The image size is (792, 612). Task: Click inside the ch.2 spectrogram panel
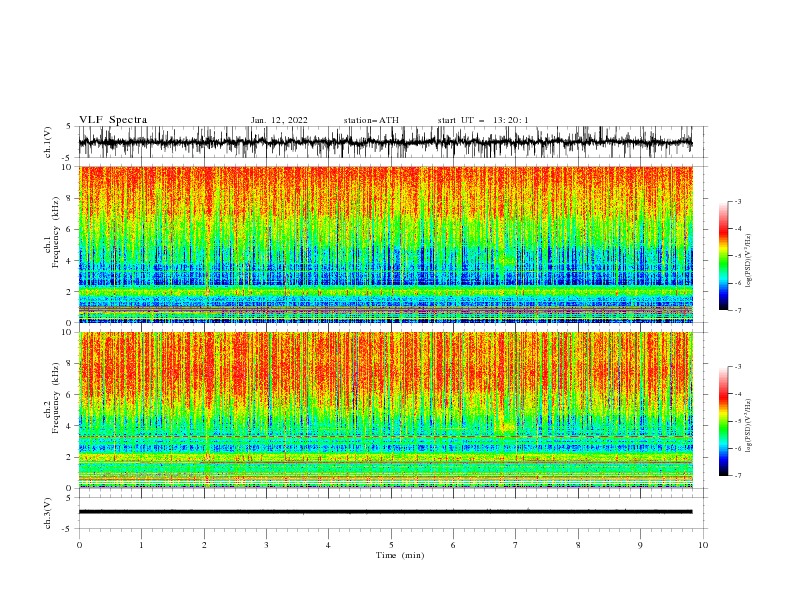pyautogui.click(x=385, y=410)
